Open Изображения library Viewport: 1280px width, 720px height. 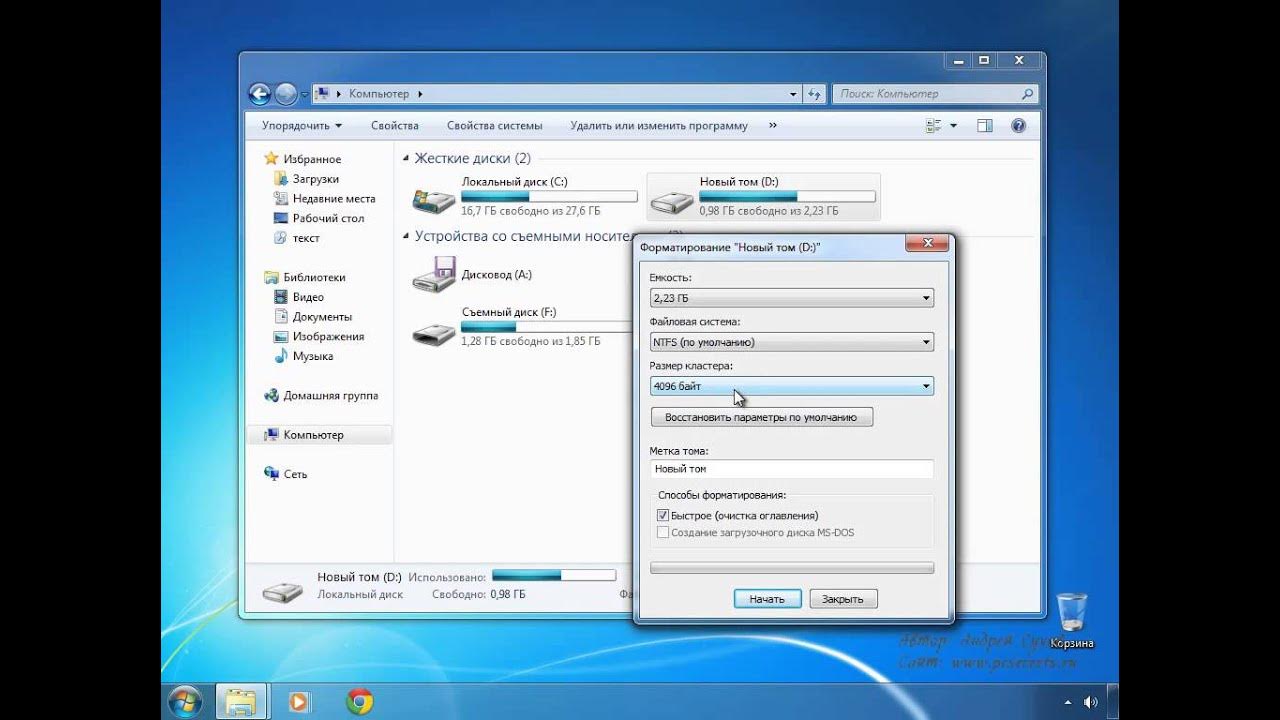point(328,337)
